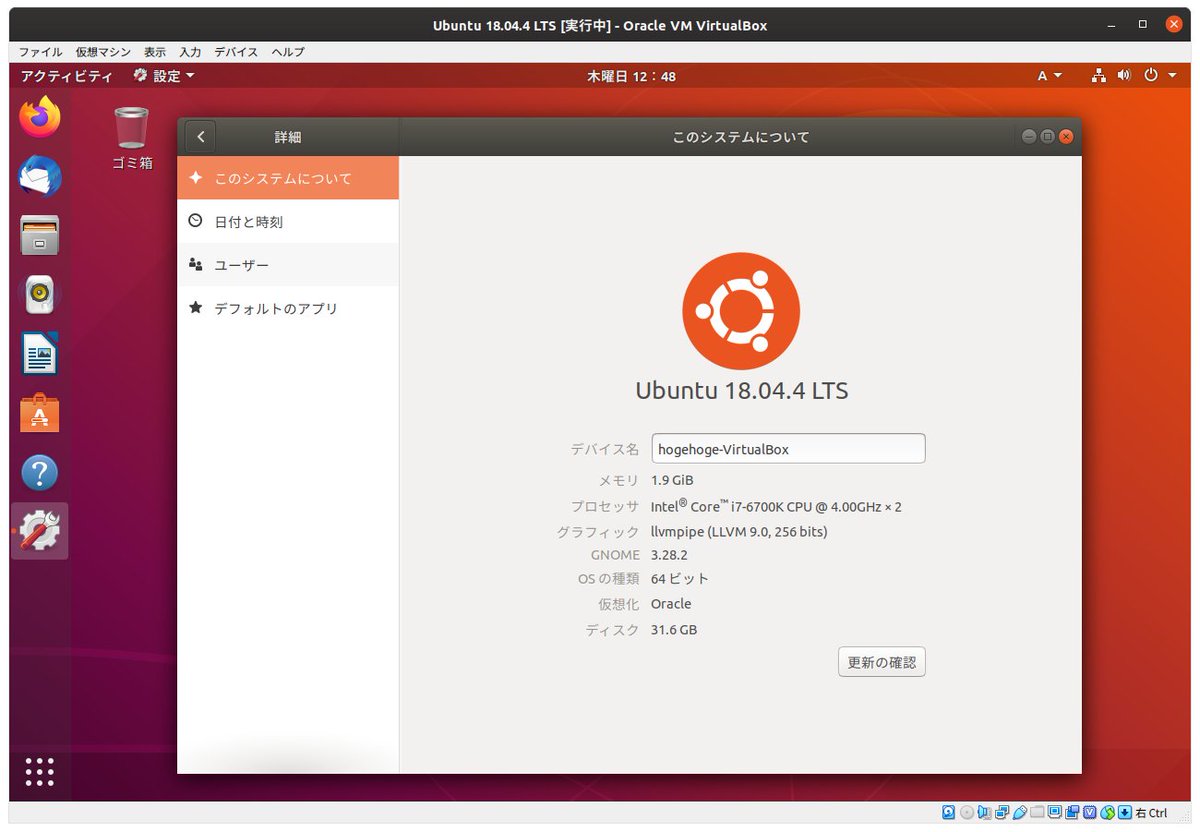Open the Files manager dock icon

pos(40,236)
